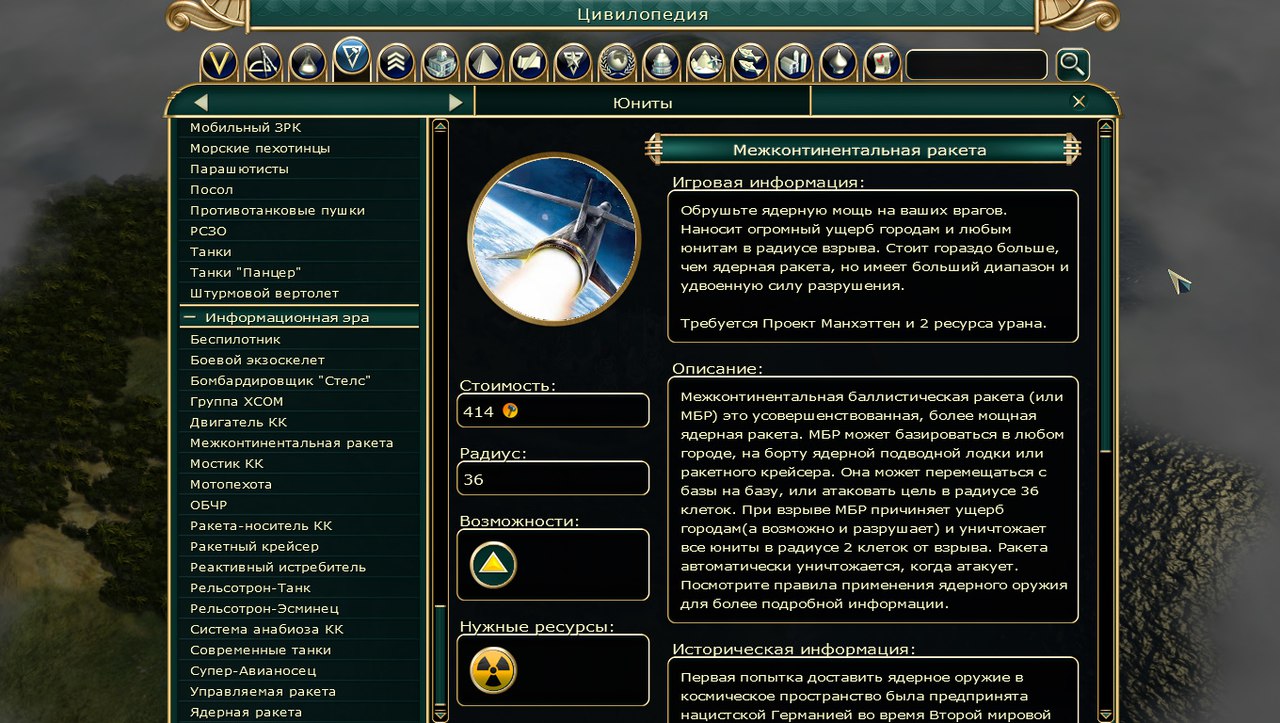1280x723 pixels.
Task: Select Бомбардировщик "Стелс" entry
Action: click(281, 380)
